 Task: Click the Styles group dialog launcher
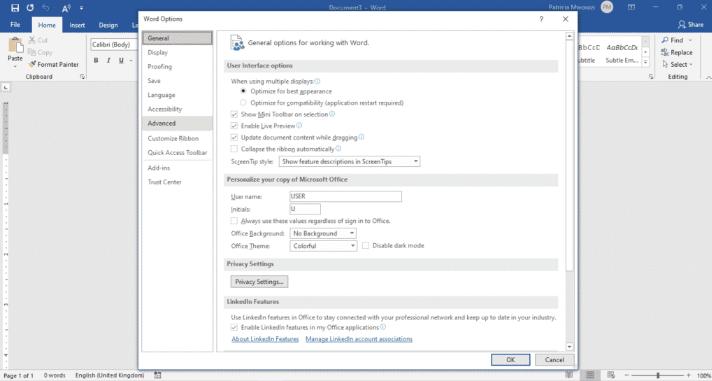pos(651,77)
